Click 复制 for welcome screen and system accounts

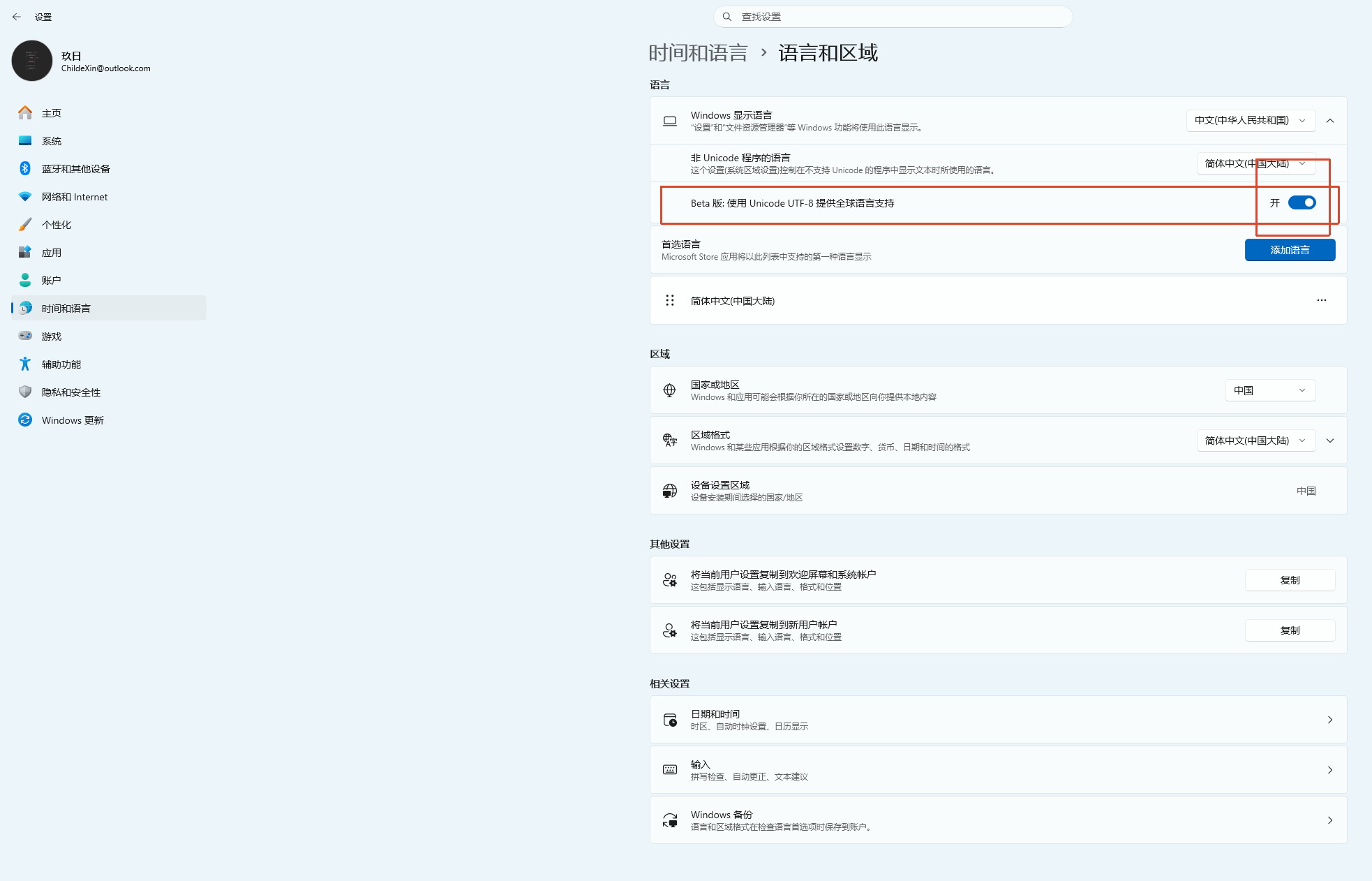[1290, 580]
